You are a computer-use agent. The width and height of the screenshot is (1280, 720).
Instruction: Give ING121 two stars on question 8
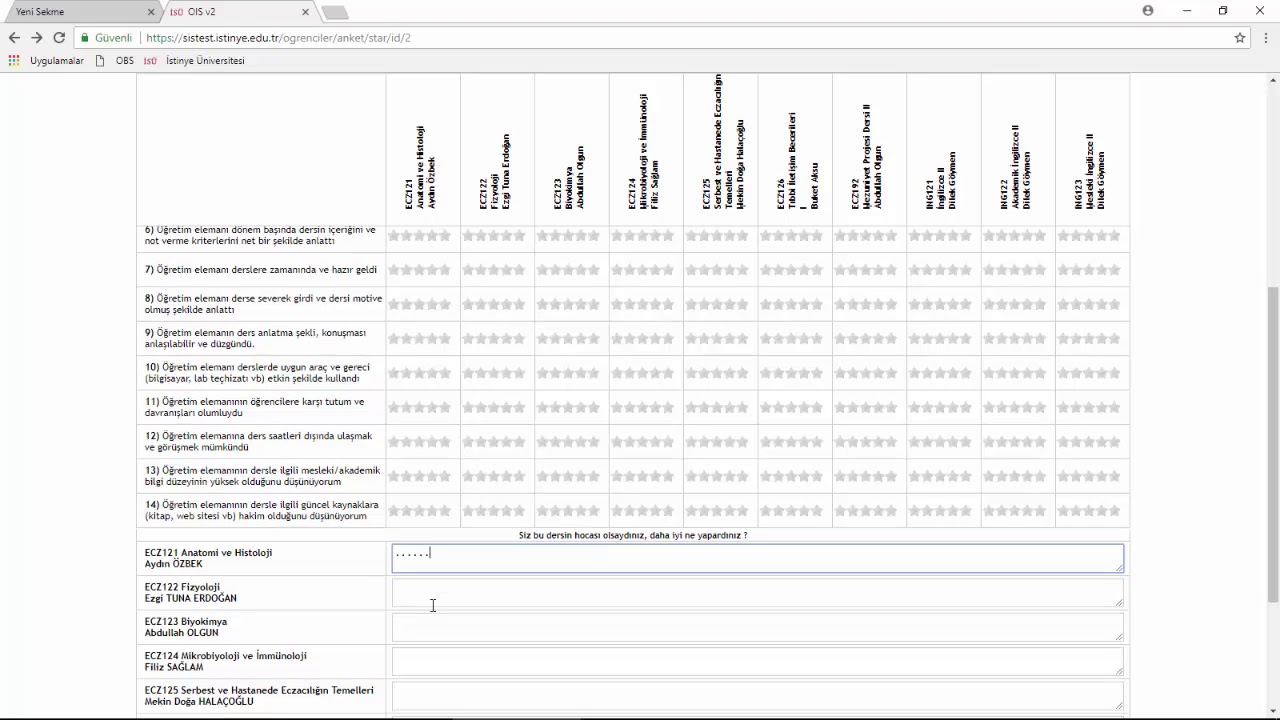928,304
